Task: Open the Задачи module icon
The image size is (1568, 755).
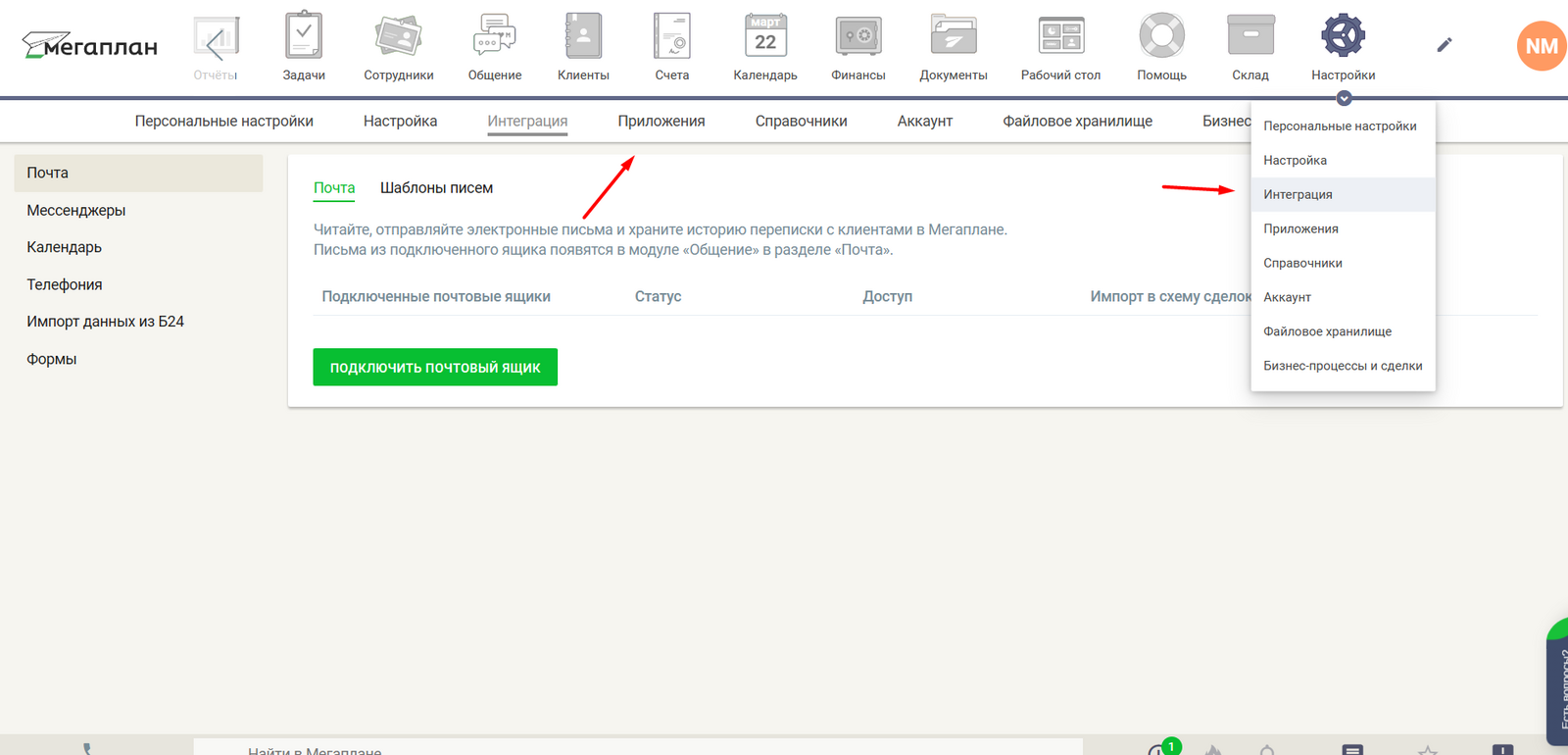Action: coord(304,37)
